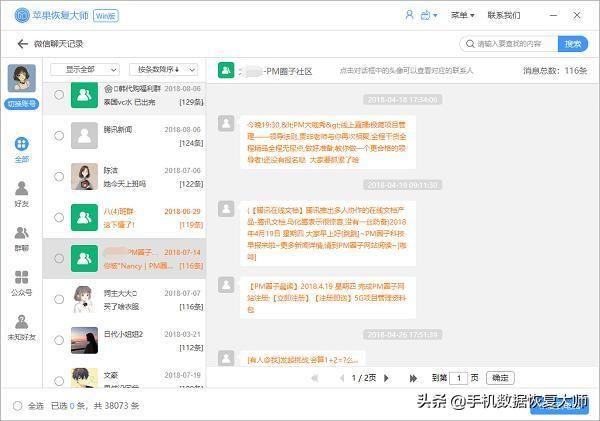Click sender avatar of 今晚19:30 message
The image size is (600, 421).
[226, 123]
